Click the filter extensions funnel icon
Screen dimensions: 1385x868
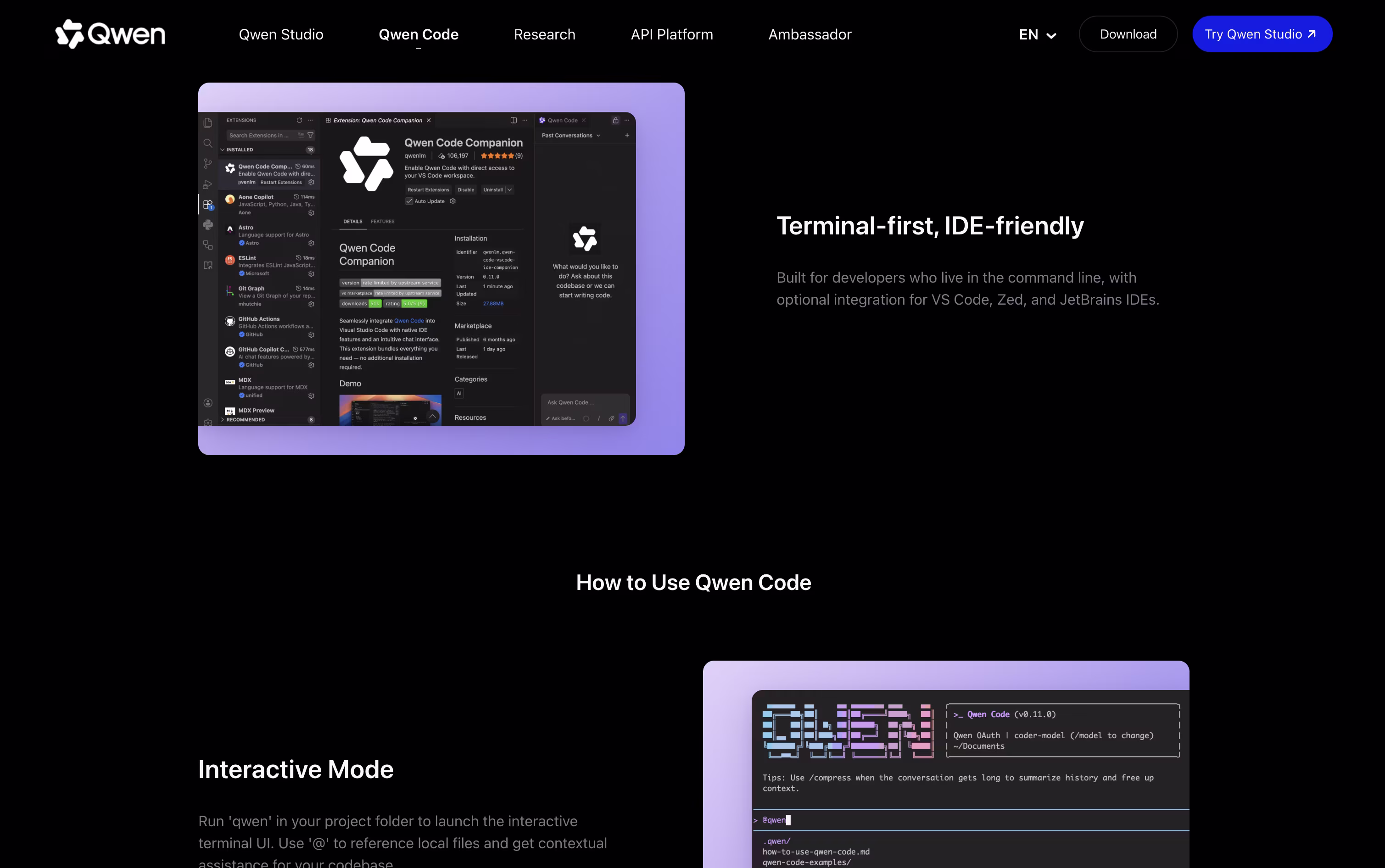point(311,135)
